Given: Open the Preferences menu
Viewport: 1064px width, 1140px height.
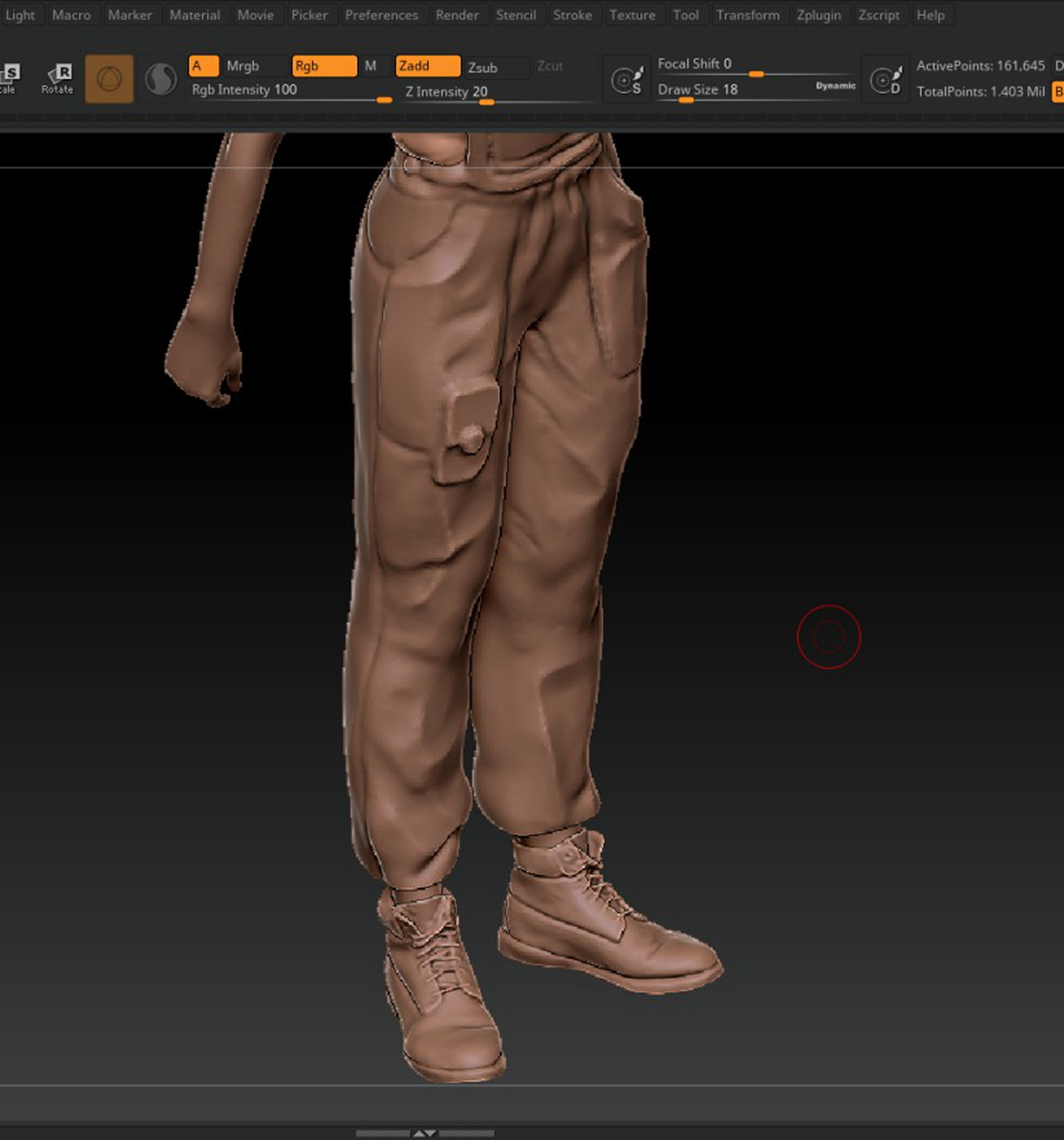Looking at the screenshot, I should pos(382,15).
